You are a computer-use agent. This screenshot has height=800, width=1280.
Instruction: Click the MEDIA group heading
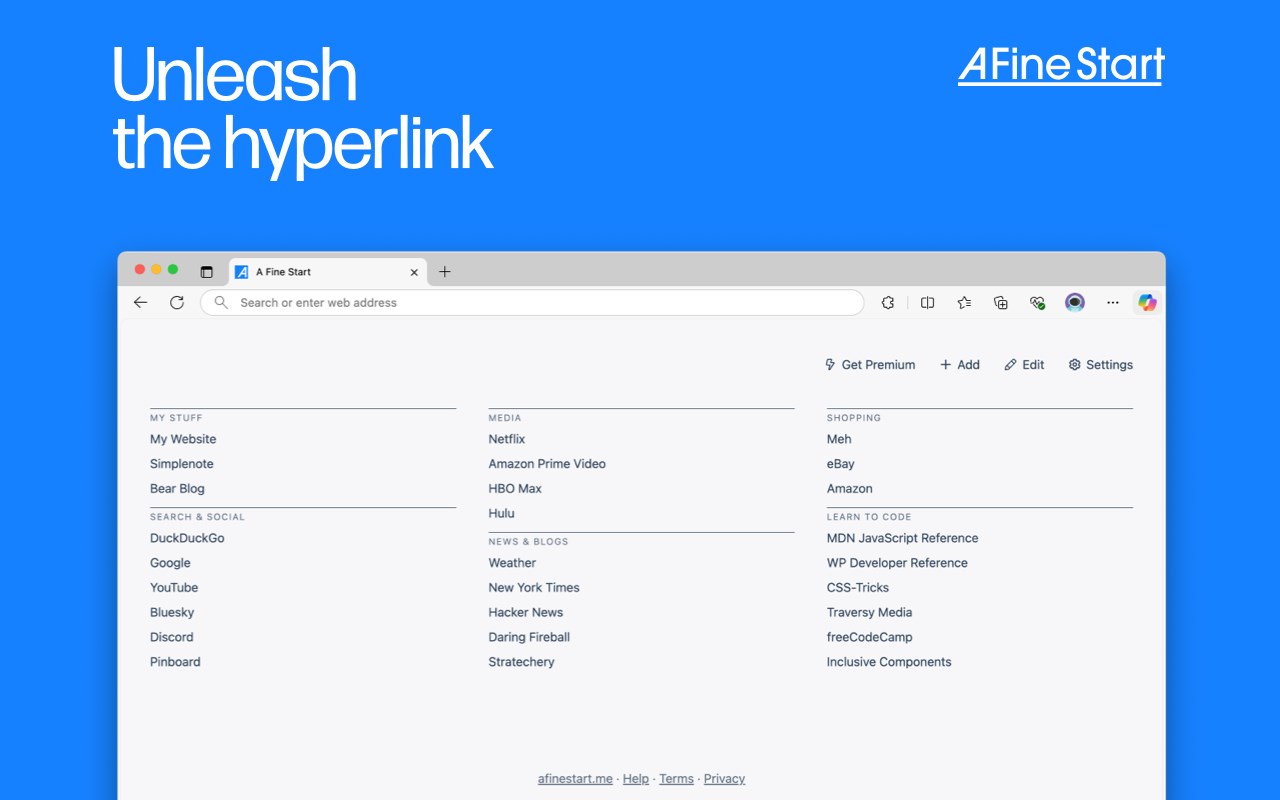505,418
